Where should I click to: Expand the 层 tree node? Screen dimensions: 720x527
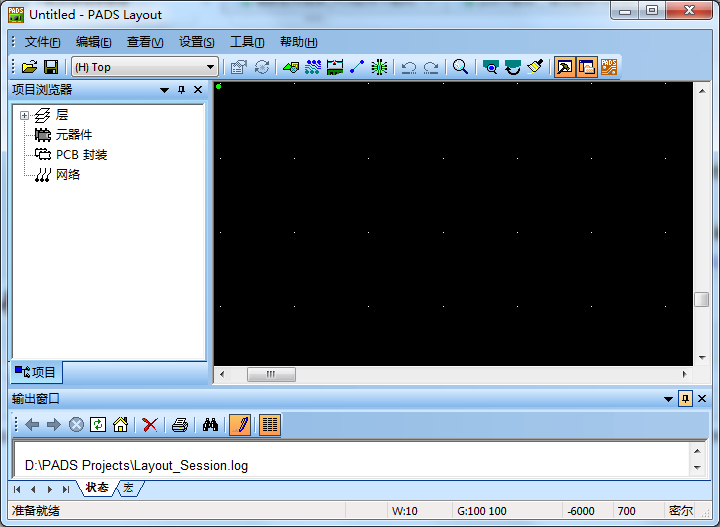(x=24, y=115)
